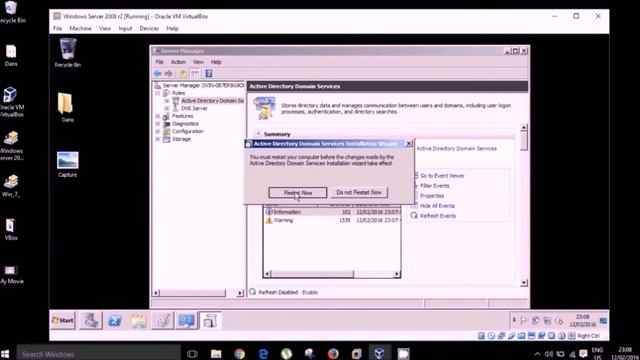Click Enable refresh link at bottom
The image size is (640, 360).
tap(310, 292)
